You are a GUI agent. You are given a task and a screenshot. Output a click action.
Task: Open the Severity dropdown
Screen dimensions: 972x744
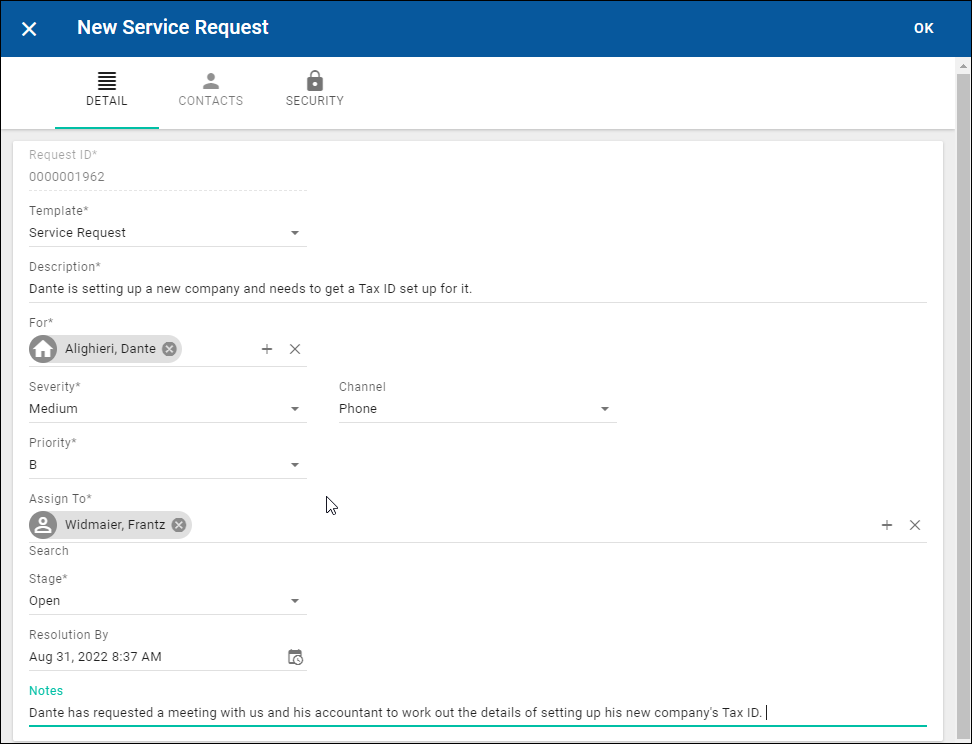tap(295, 409)
